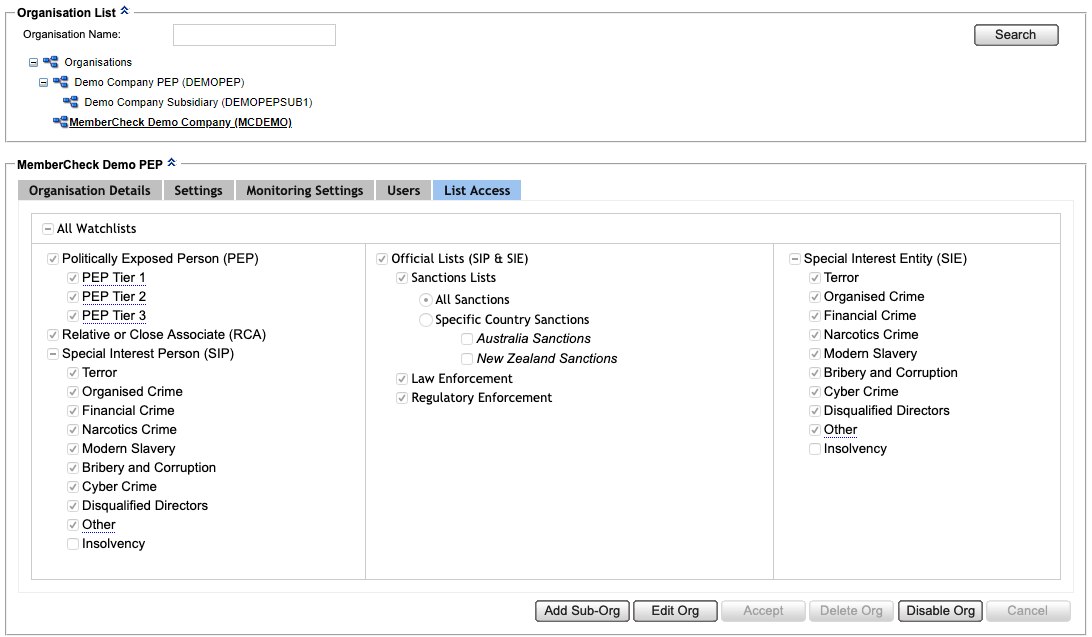This screenshot has height=637, width=1092.
Task: Toggle Disqualified Directors checkbox under Special Interest Person
Action: click(72, 506)
